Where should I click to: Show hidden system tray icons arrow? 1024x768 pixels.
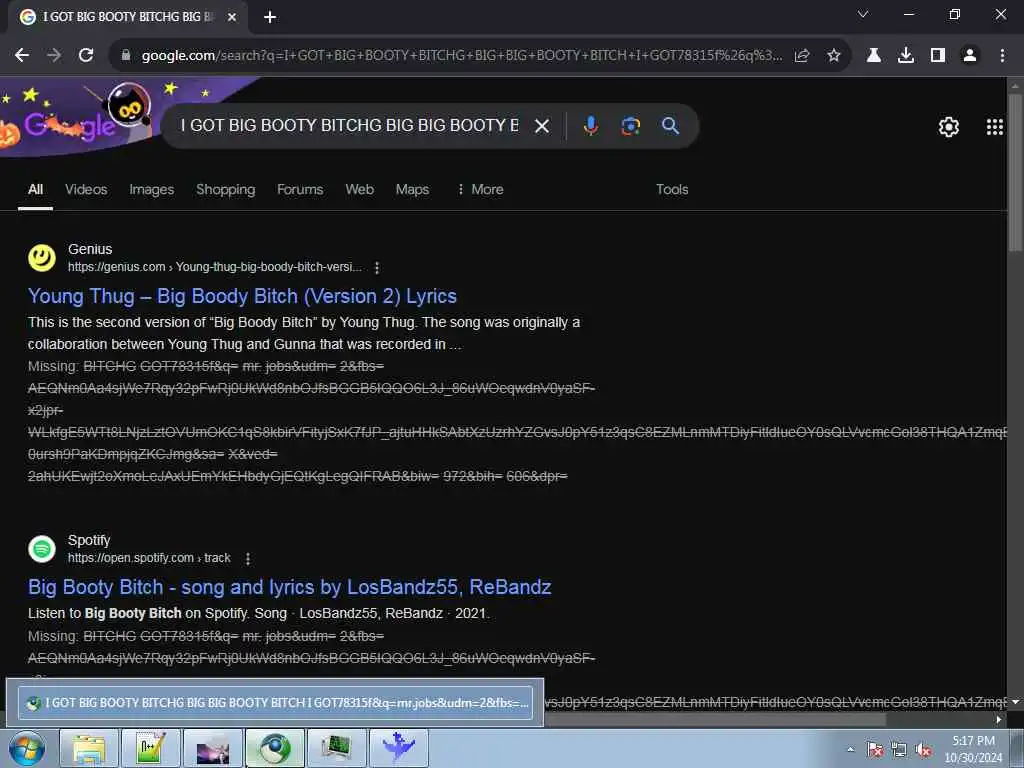coord(850,749)
